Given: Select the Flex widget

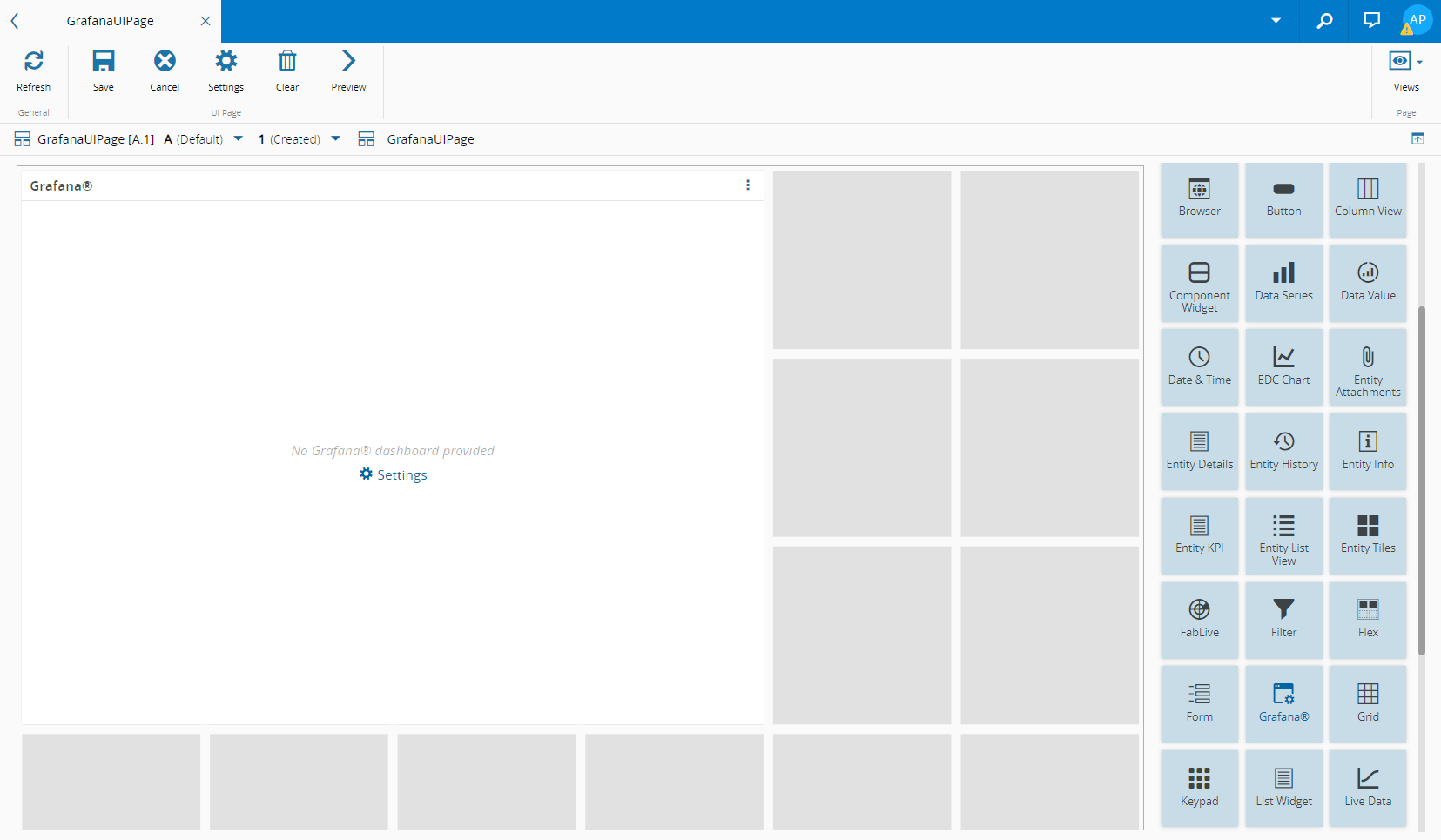Looking at the screenshot, I should click(1368, 621).
